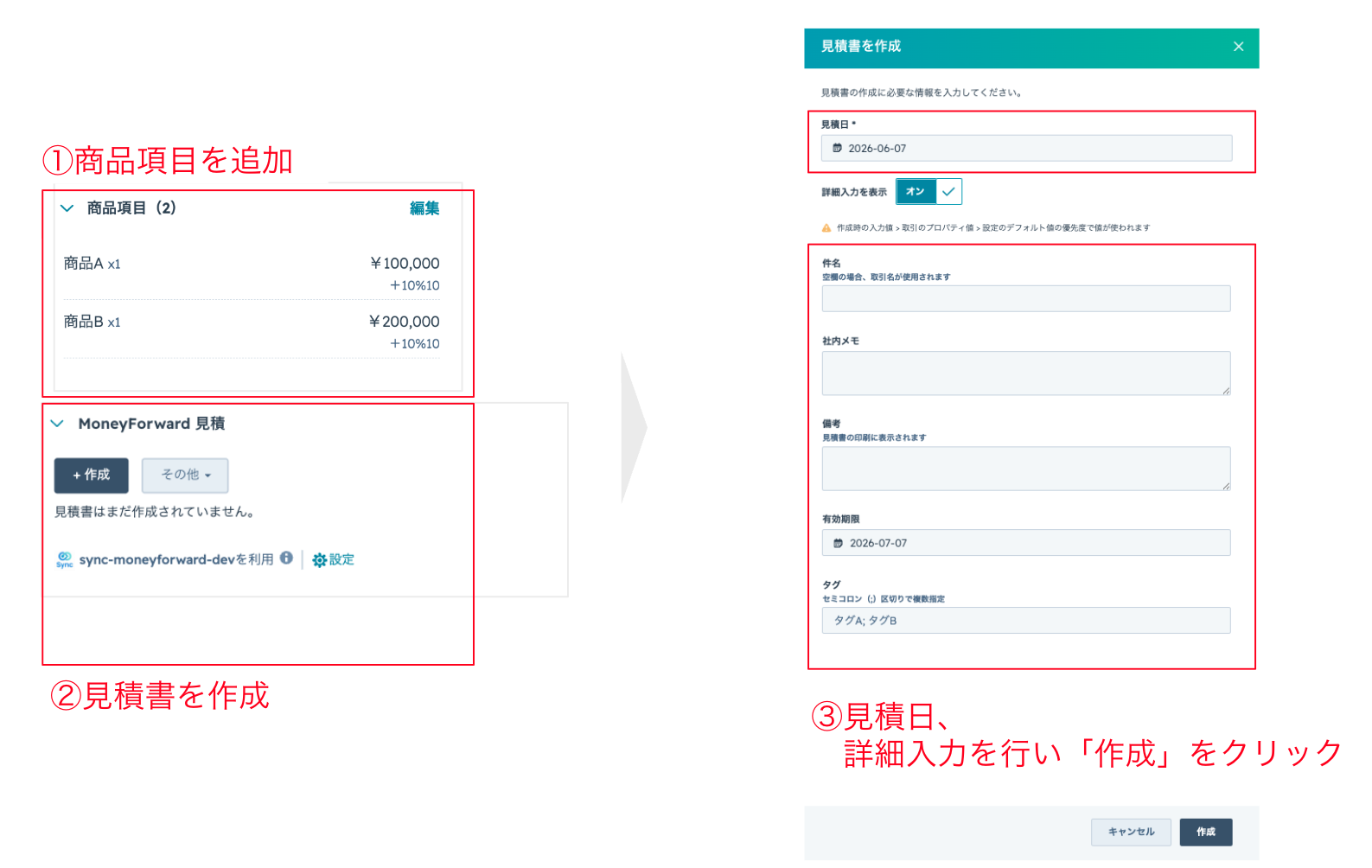Click the 見積日 date field 2026-06-07
Image resolution: width=1372 pixels, height=868 pixels.
(1026, 149)
